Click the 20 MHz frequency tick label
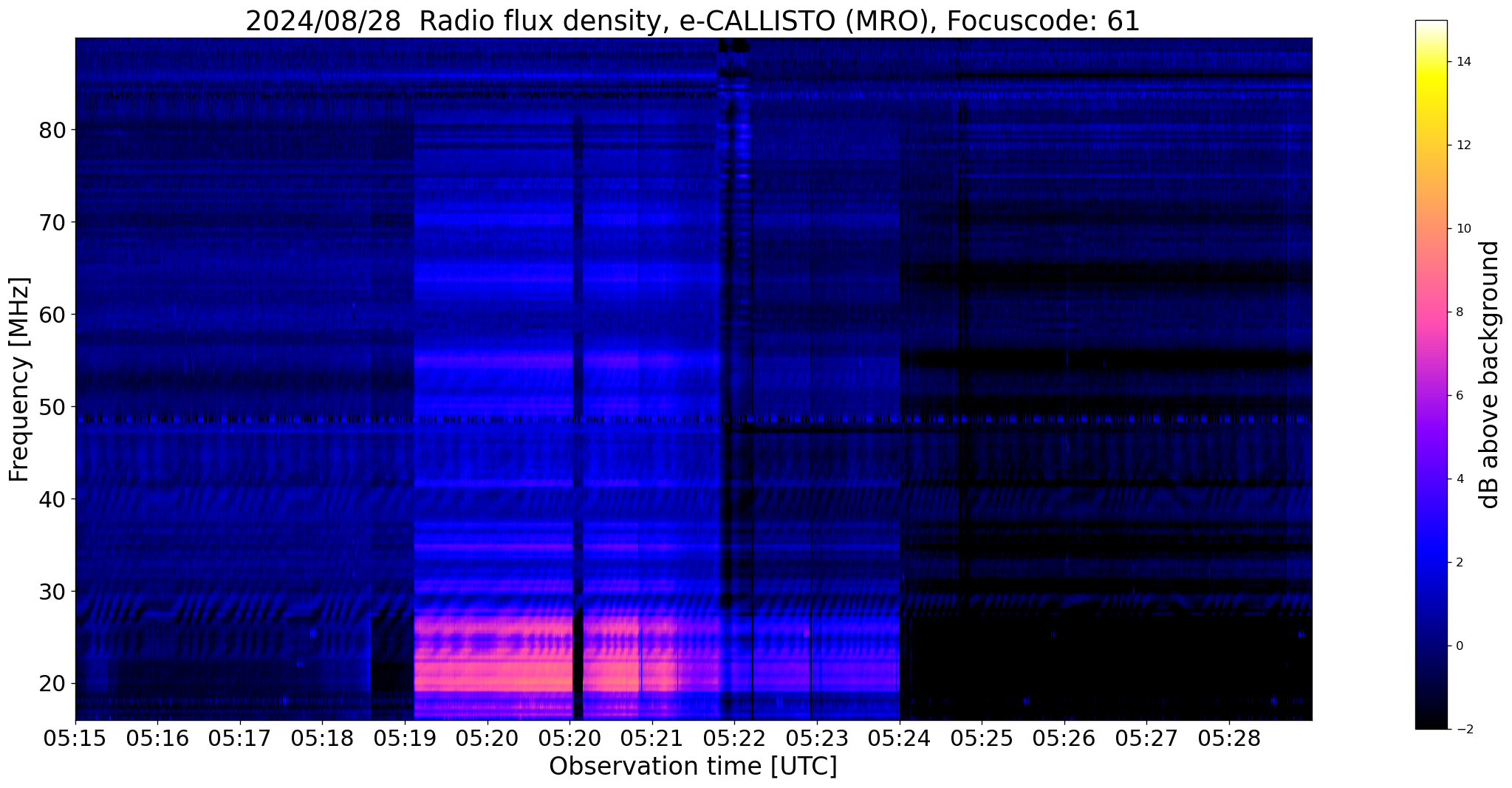This screenshot has width=1512, height=788. (x=52, y=684)
